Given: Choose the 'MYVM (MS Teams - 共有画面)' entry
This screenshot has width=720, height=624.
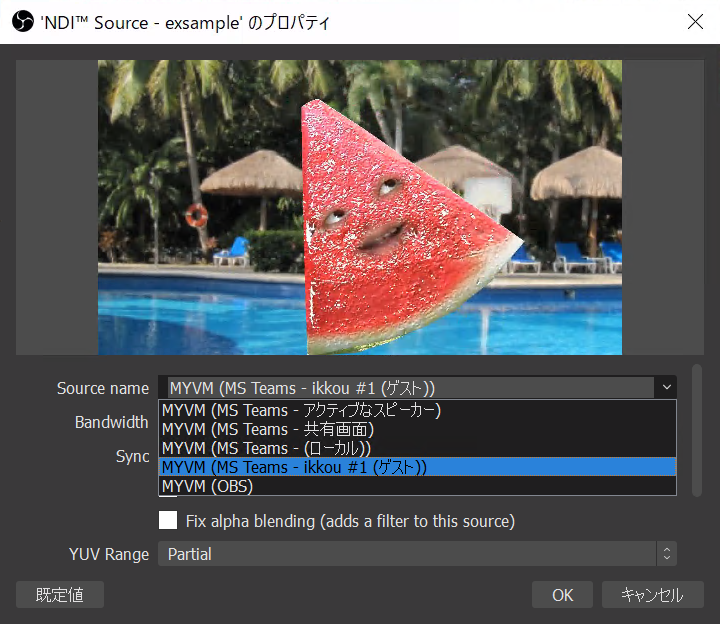Looking at the screenshot, I should point(417,429).
